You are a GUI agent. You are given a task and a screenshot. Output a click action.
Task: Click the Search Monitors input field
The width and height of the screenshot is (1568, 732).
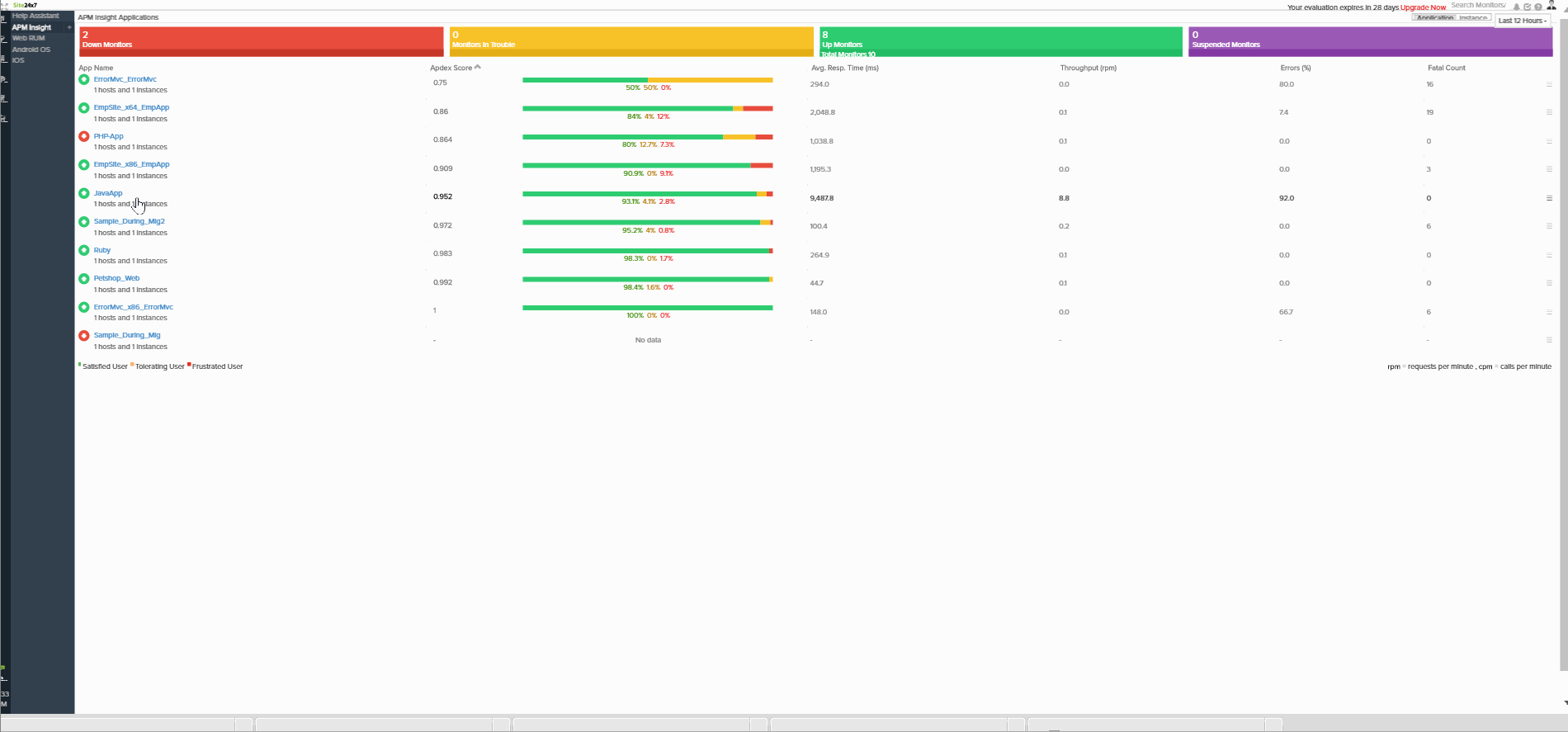1478,5
